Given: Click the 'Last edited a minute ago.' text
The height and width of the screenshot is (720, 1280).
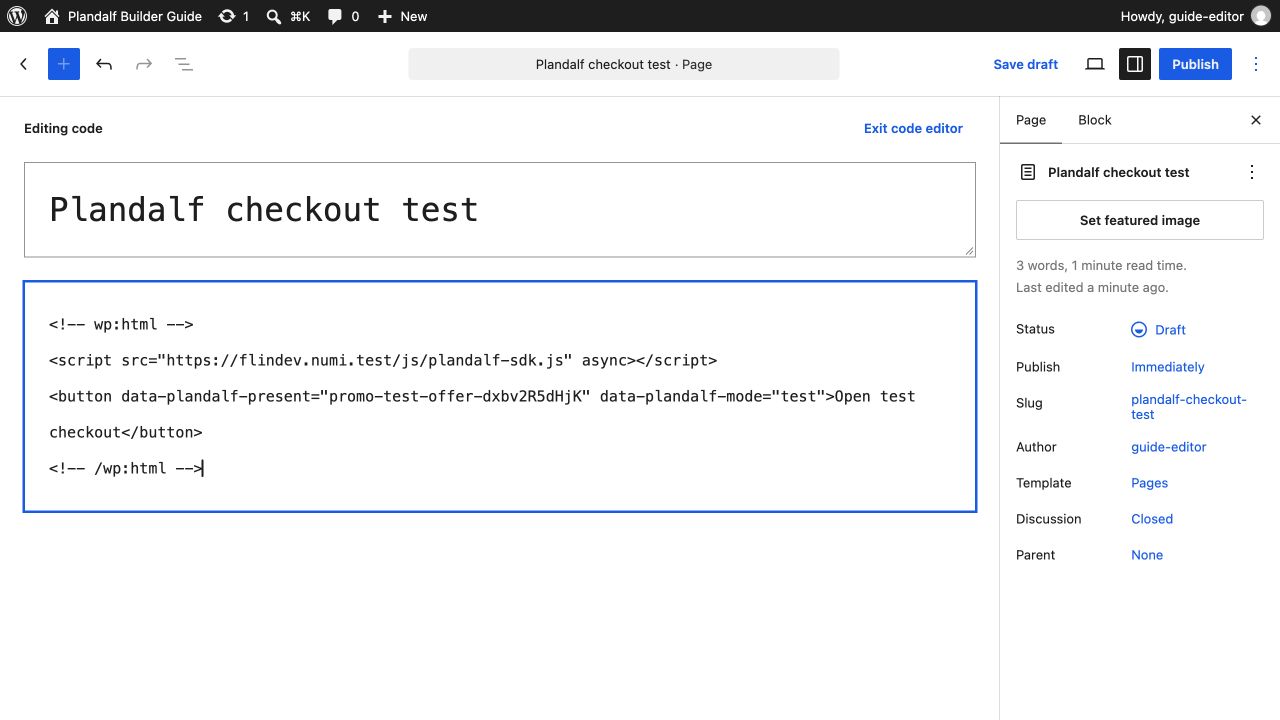Looking at the screenshot, I should pos(1092,287).
